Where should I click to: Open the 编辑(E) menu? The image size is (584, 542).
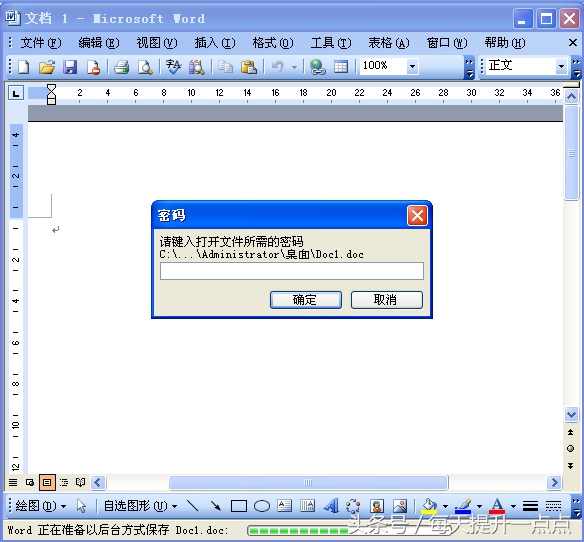(x=99, y=43)
